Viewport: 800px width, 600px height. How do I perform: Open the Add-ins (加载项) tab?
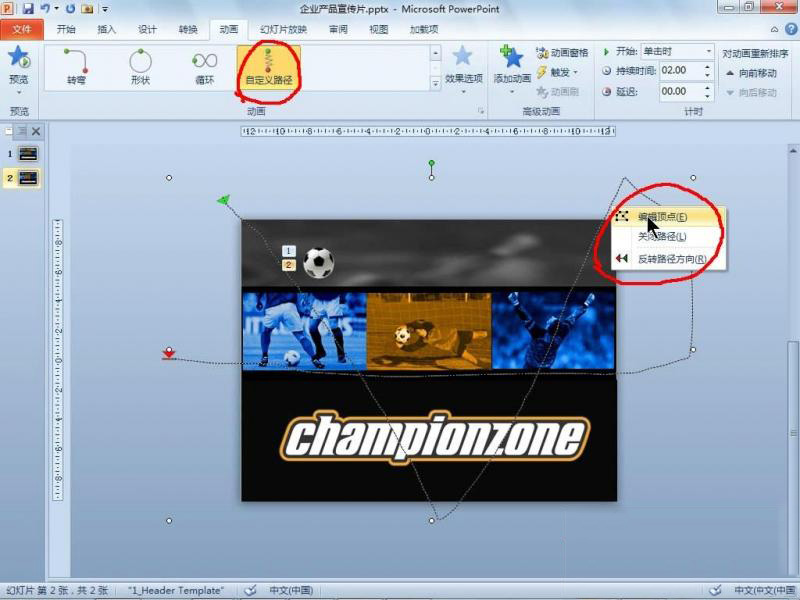[x=424, y=30]
